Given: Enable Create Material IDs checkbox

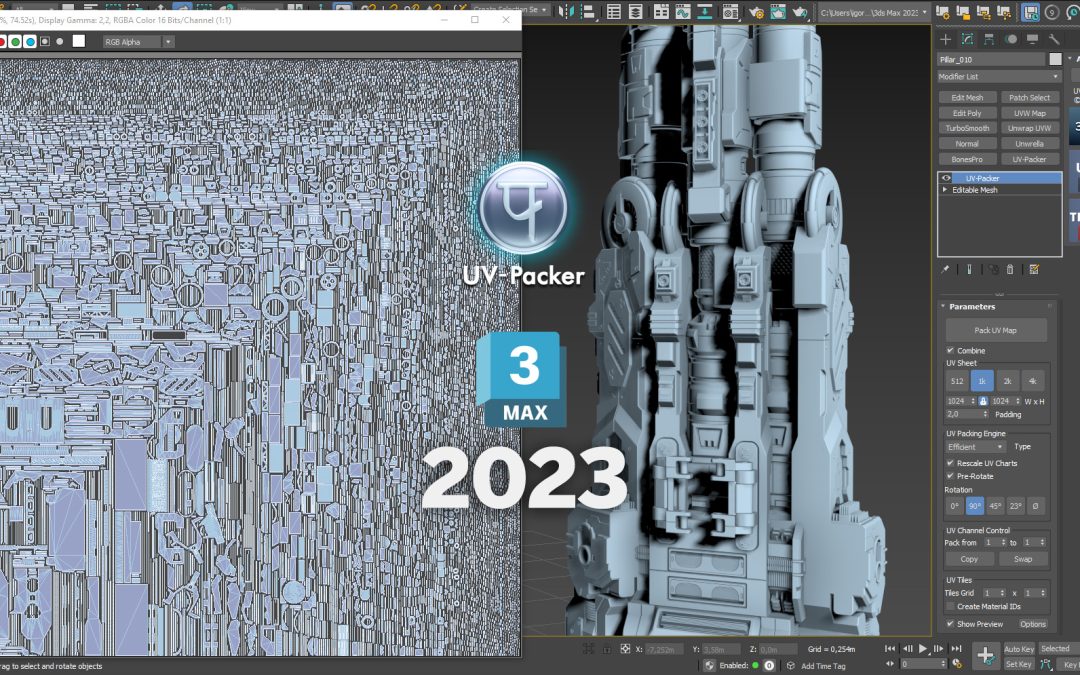Looking at the screenshot, I should 950,606.
